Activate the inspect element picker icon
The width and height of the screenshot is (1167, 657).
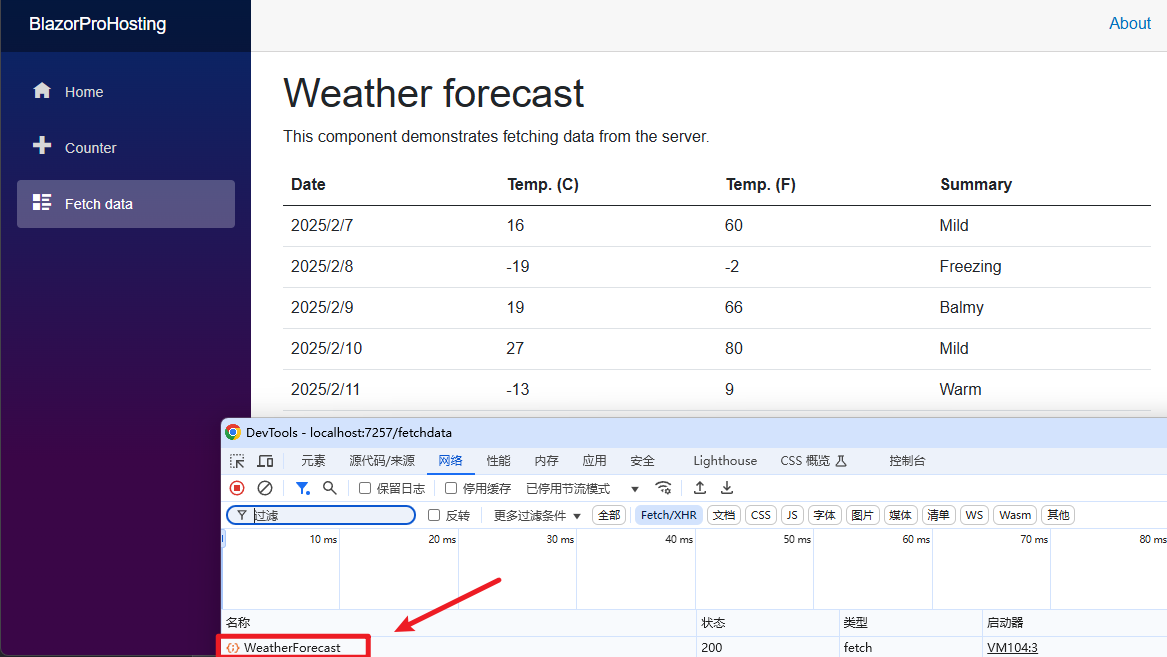237,461
